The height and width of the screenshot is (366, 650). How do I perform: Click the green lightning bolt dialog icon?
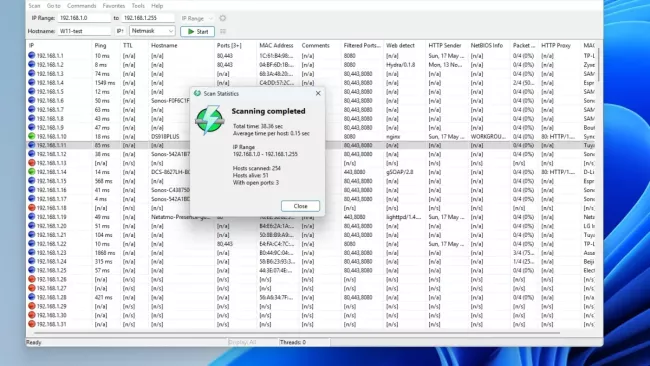click(x=210, y=120)
